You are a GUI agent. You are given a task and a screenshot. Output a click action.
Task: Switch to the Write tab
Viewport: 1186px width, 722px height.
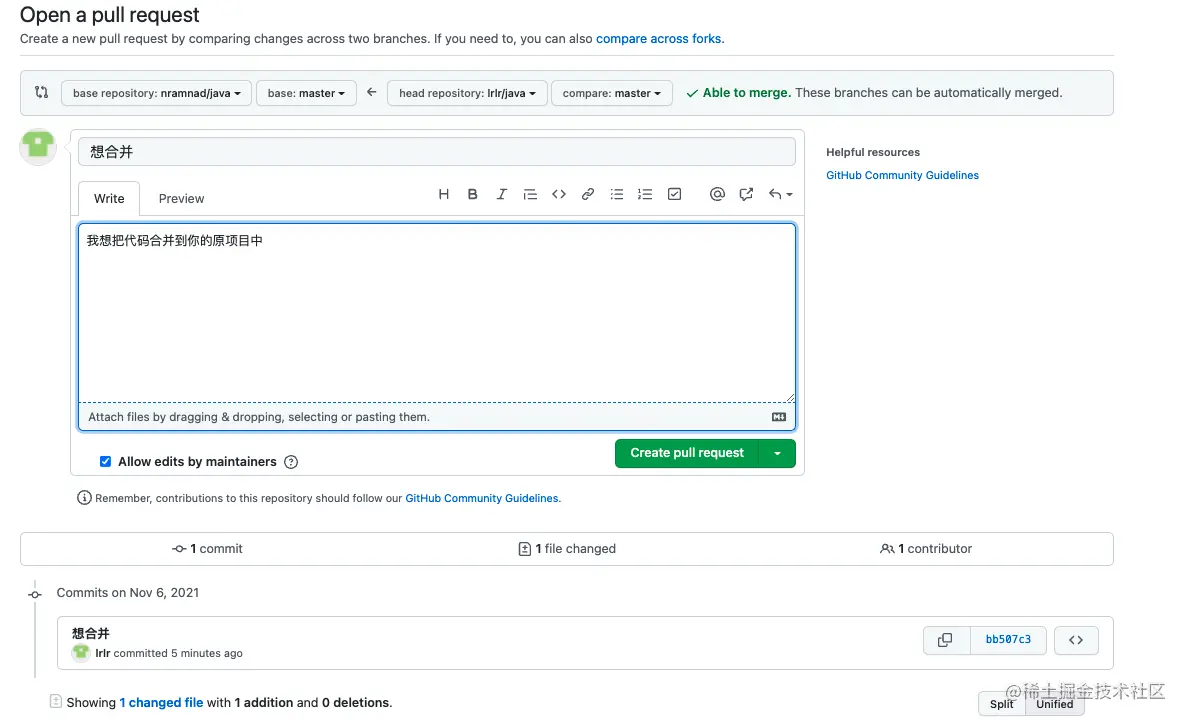click(109, 199)
